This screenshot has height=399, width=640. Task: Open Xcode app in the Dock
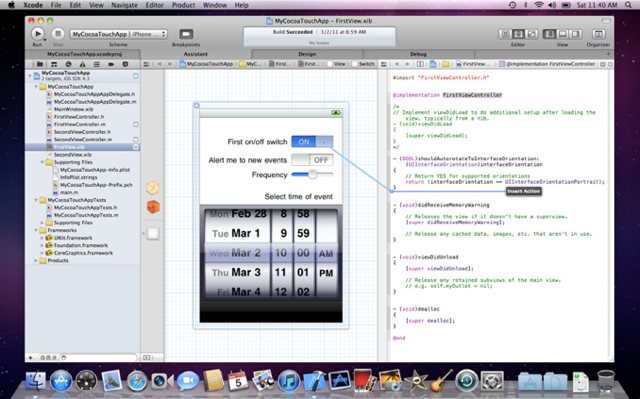pos(315,381)
